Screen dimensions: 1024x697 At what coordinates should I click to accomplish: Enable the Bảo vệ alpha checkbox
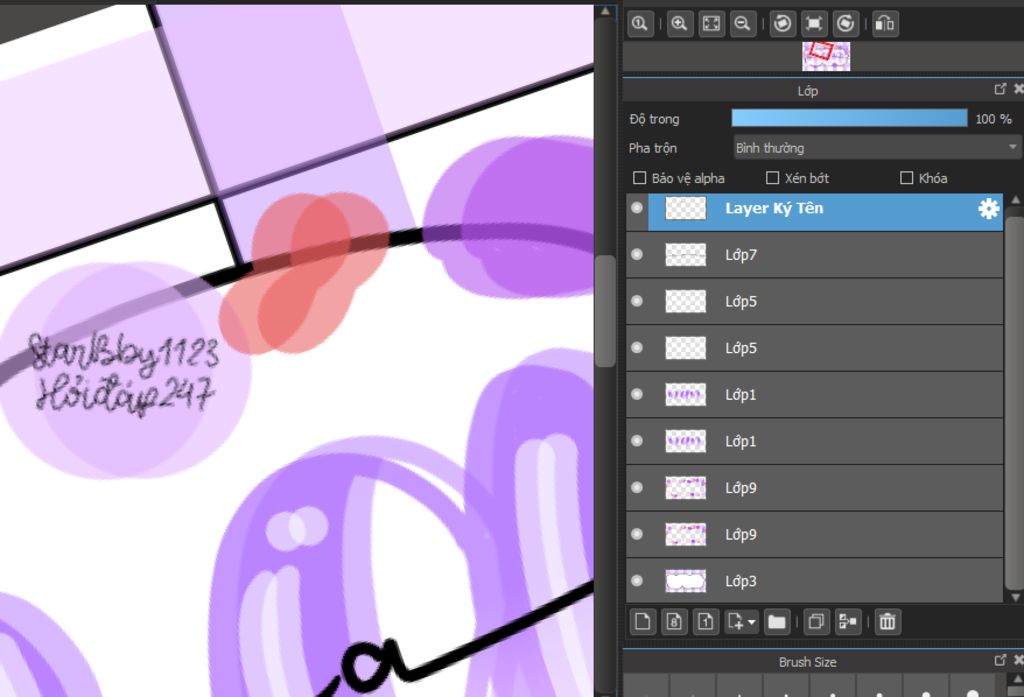click(640, 178)
